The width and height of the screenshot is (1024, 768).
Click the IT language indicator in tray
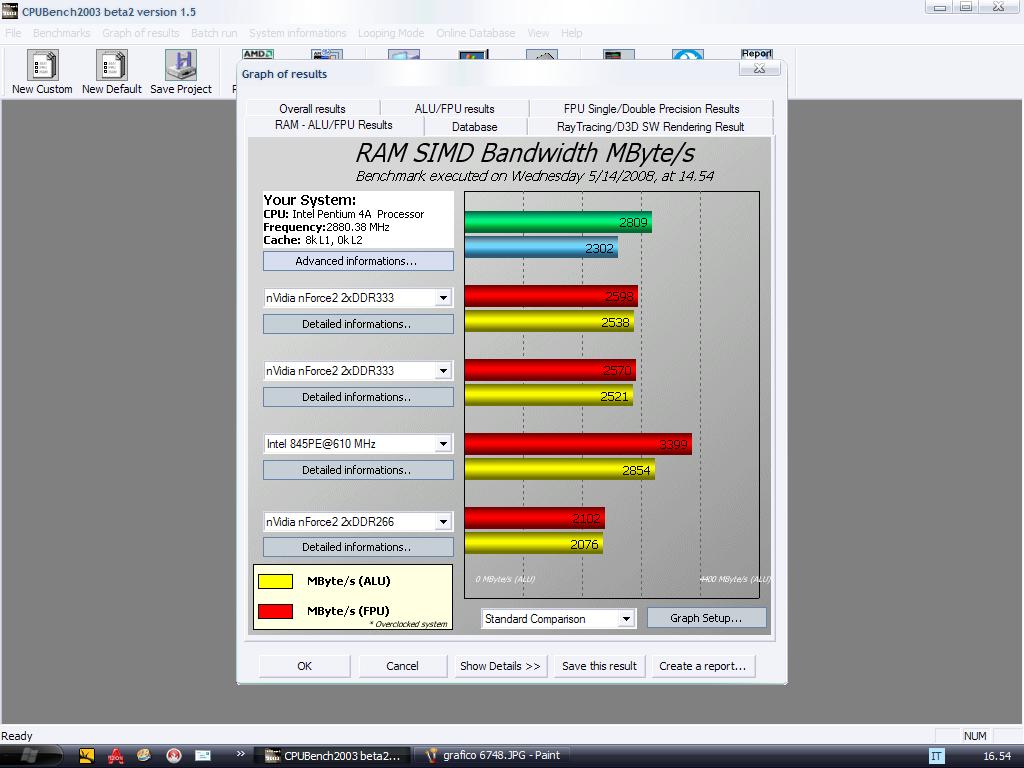[x=936, y=756]
